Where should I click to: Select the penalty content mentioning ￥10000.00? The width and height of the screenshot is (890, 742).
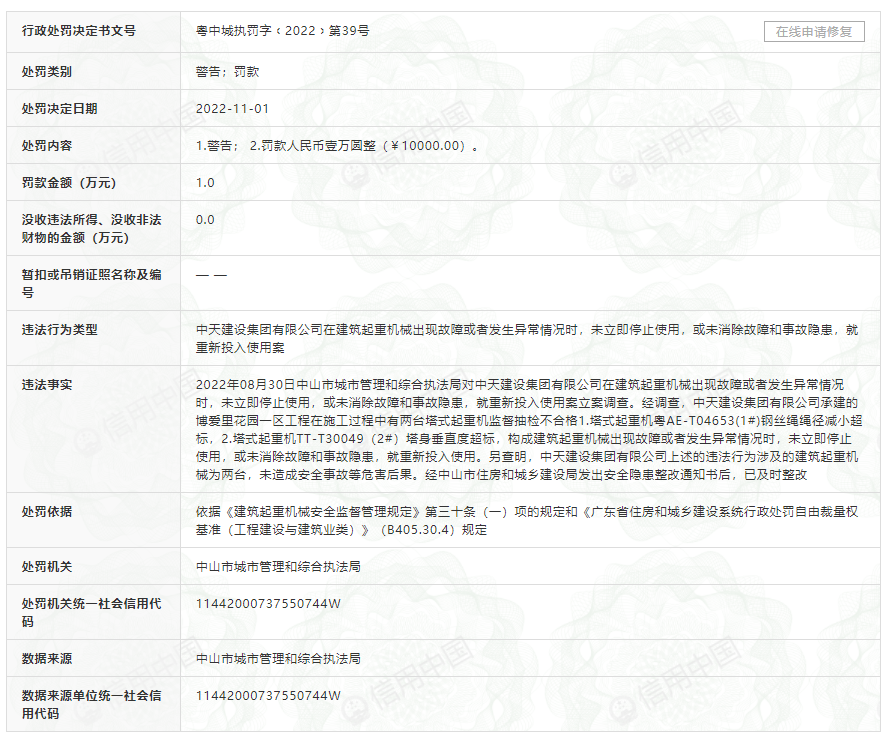pyautogui.click(x=337, y=145)
